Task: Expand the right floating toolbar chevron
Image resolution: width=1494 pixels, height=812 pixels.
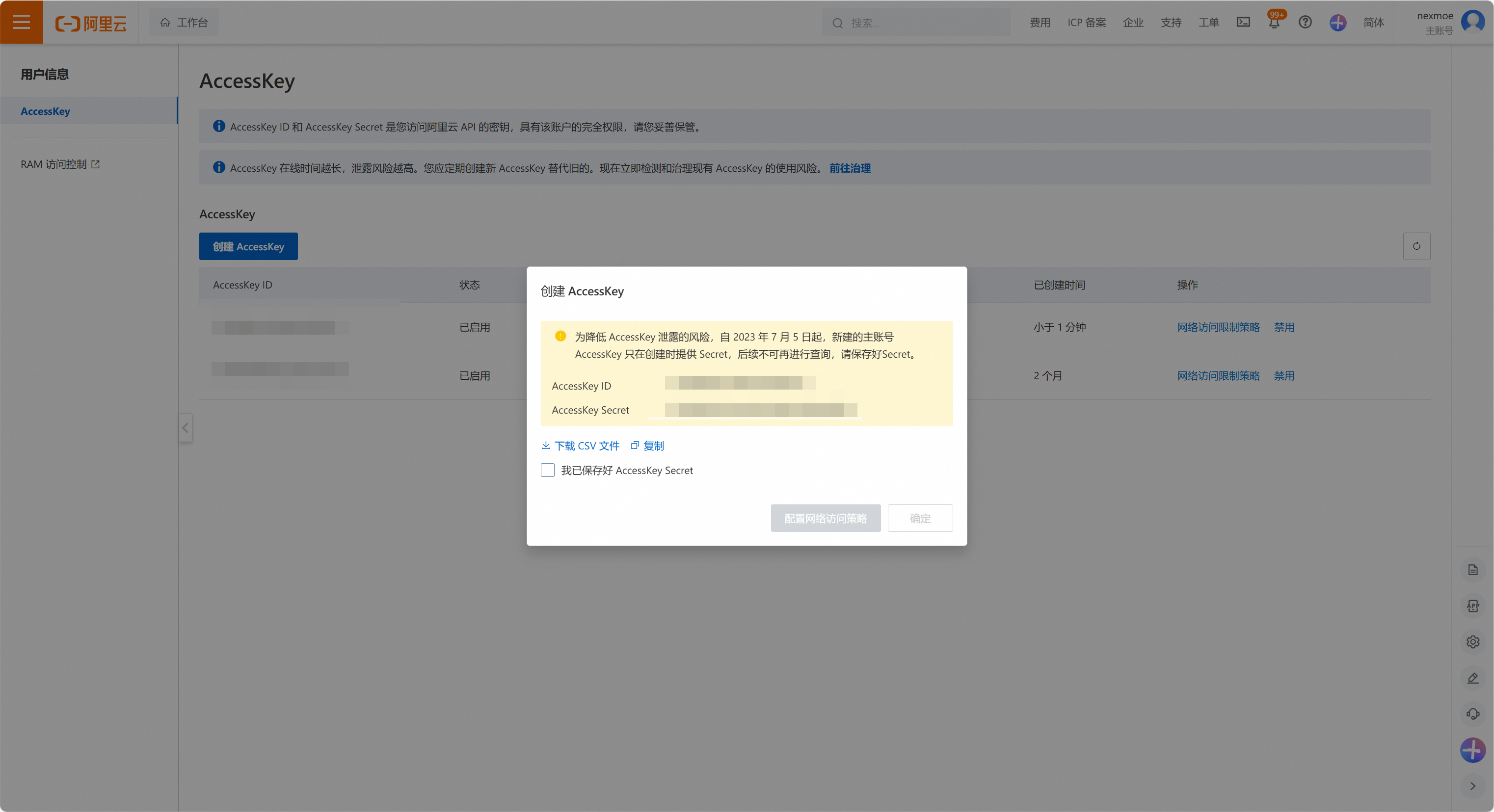Action: pos(1472,786)
